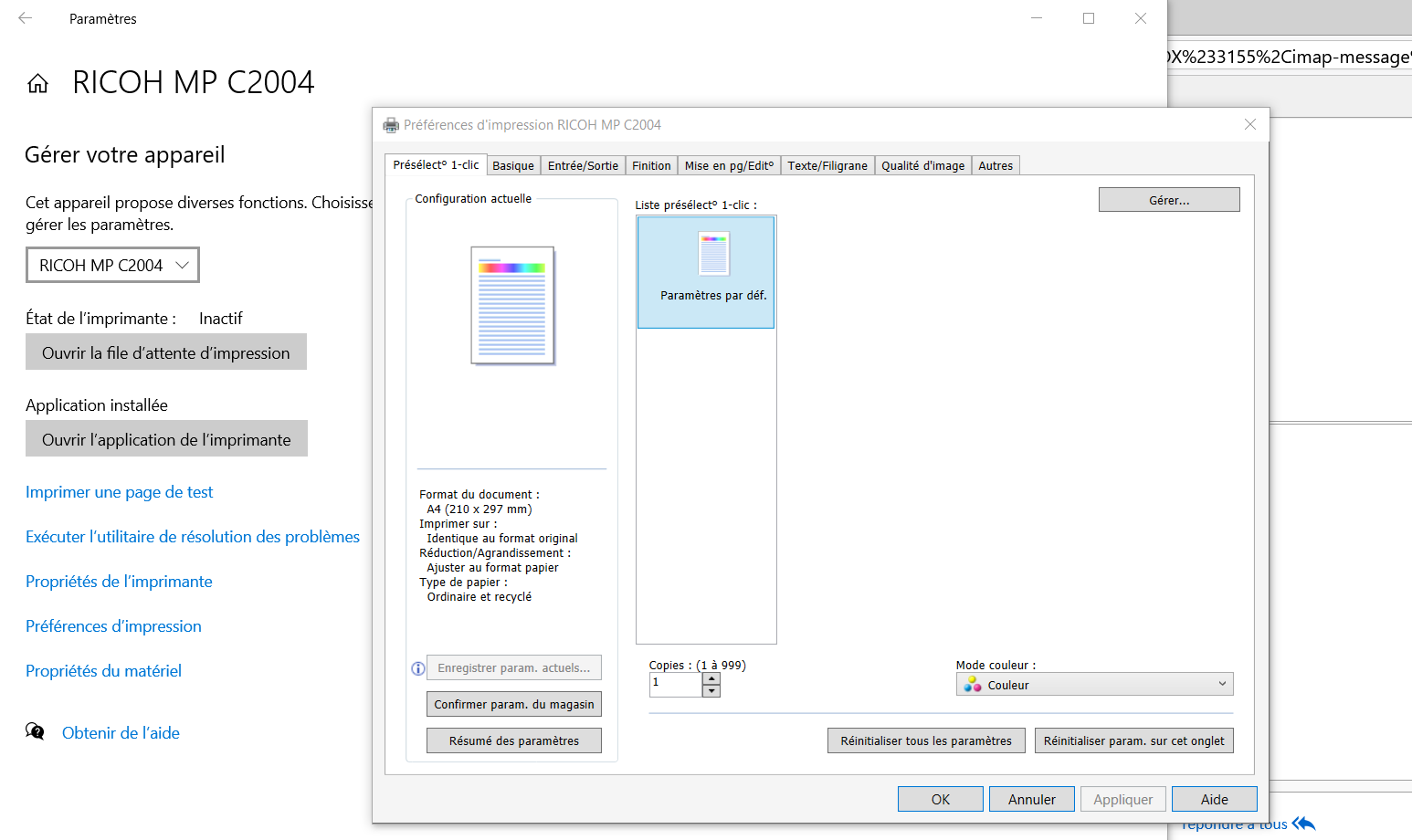Decrease copies with the down arrow
1412x840 pixels.
coord(711,691)
